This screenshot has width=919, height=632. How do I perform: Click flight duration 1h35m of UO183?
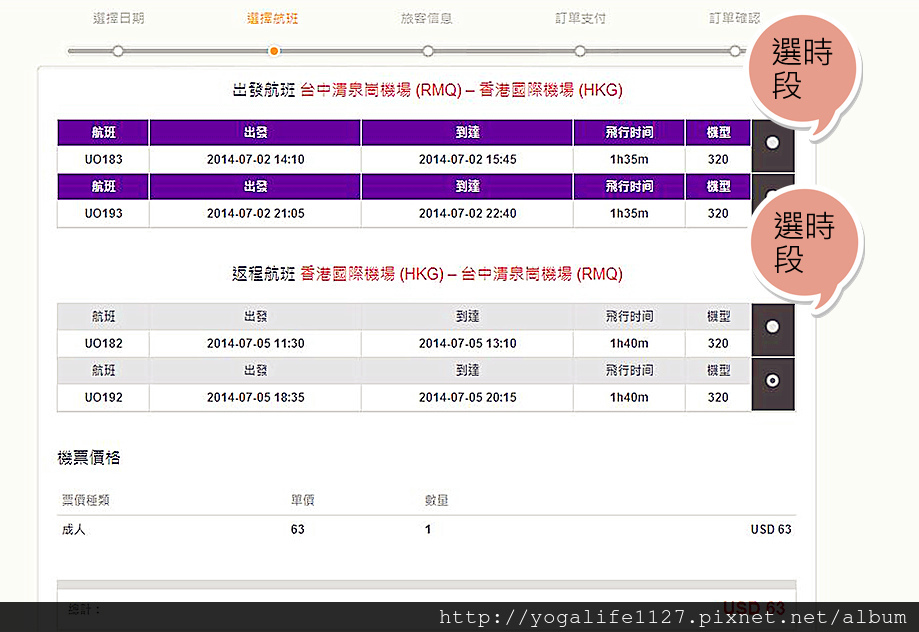tap(629, 159)
